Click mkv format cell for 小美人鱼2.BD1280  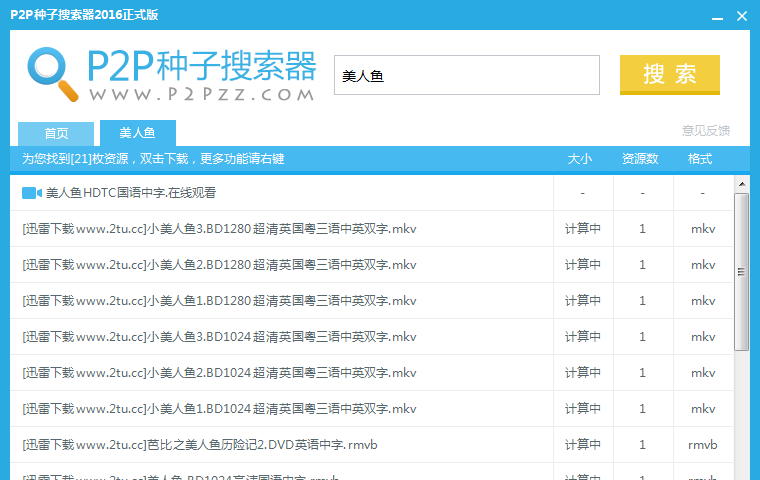[703, 265]
